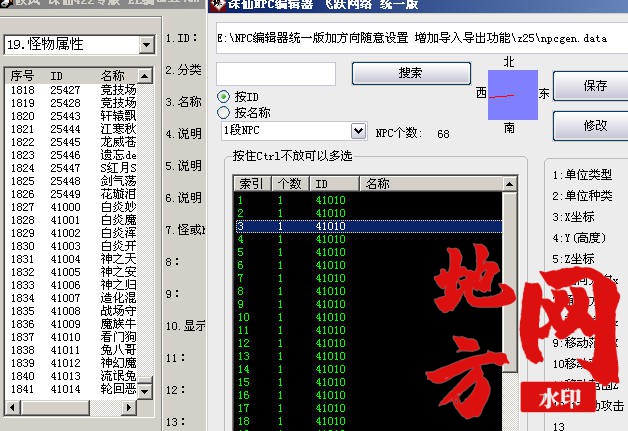Select monster row 1823 with ID 25446
The image size is (628, 431).
(73, 155)
